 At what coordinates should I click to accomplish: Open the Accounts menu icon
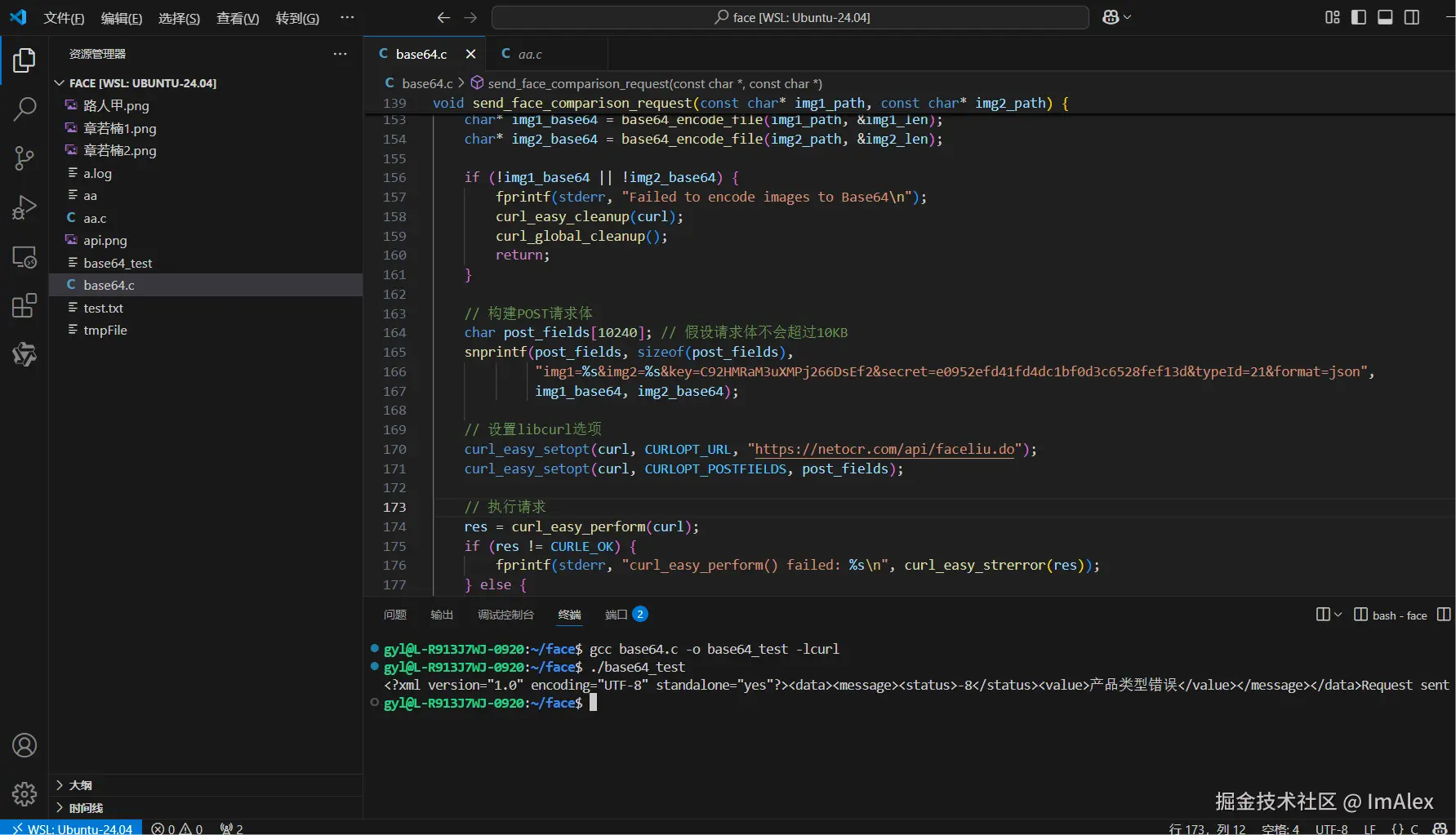[24, 745]
